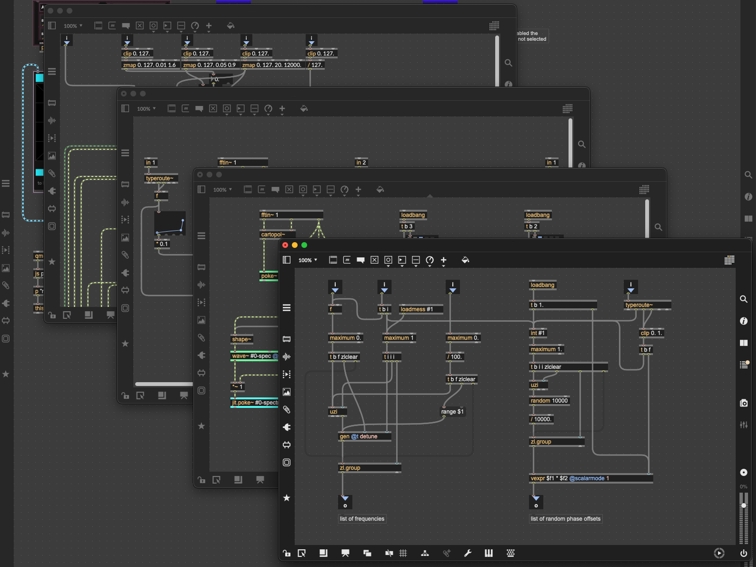
Task: Open the paint bucket format palette in front patcher
Action: (465, 260)
